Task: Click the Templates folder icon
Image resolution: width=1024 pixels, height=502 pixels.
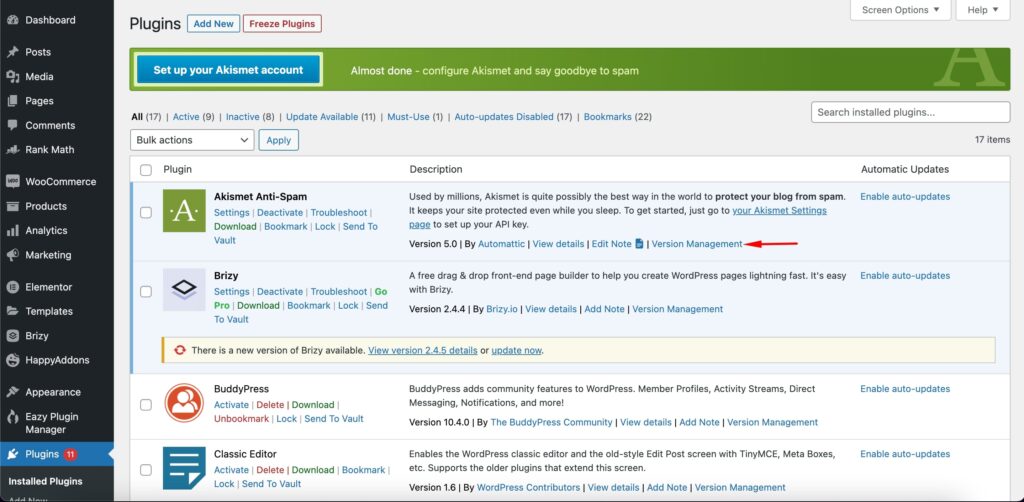Action: pos(12,311)
